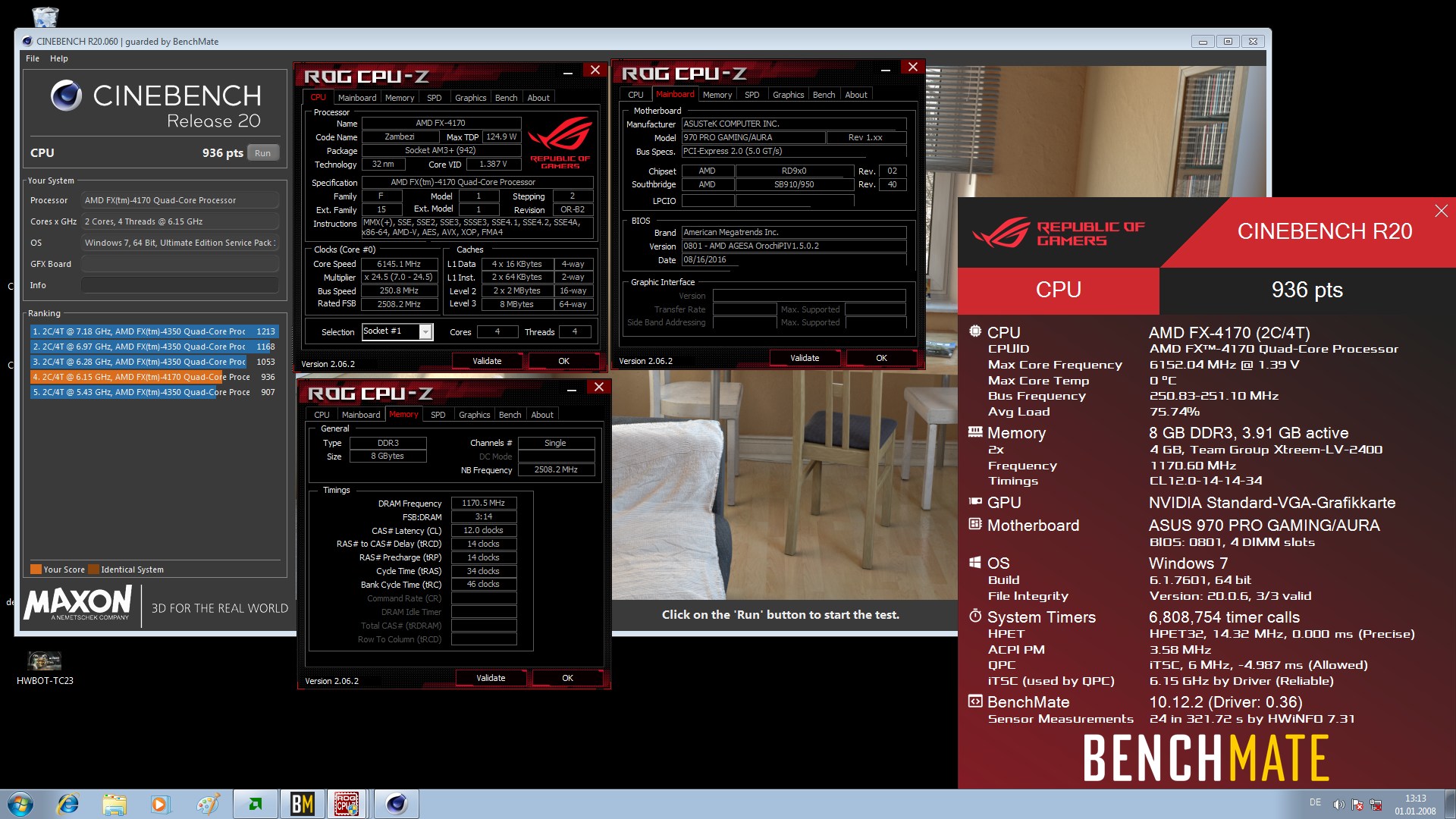This screenshot has height=819, width=1456.
Task: Click OK in top-left CPU-Z window
Action: 563,361
